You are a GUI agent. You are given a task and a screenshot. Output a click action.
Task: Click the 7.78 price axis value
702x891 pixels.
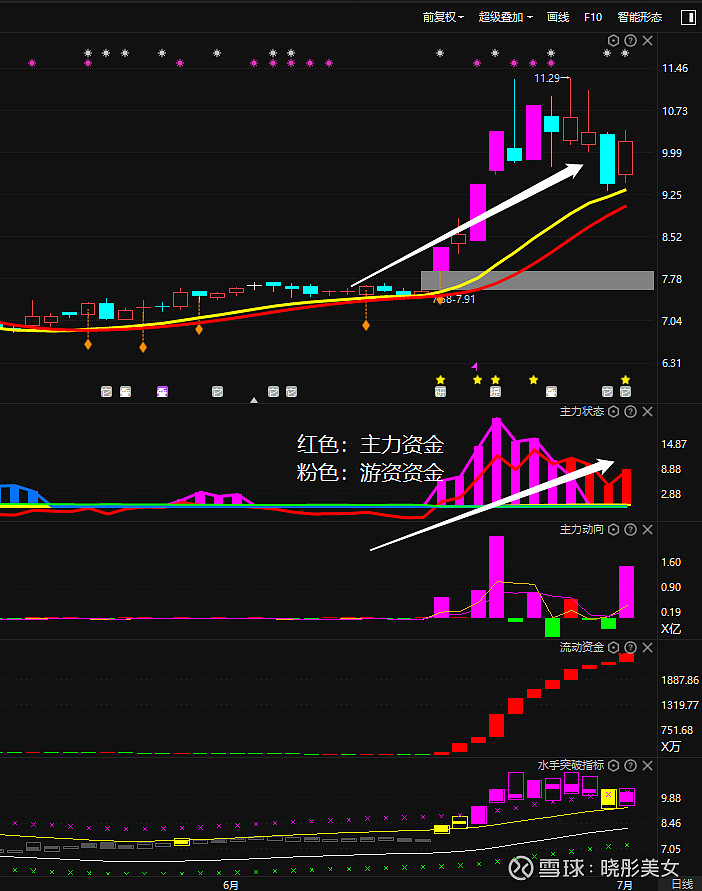[x=672, y=279]
